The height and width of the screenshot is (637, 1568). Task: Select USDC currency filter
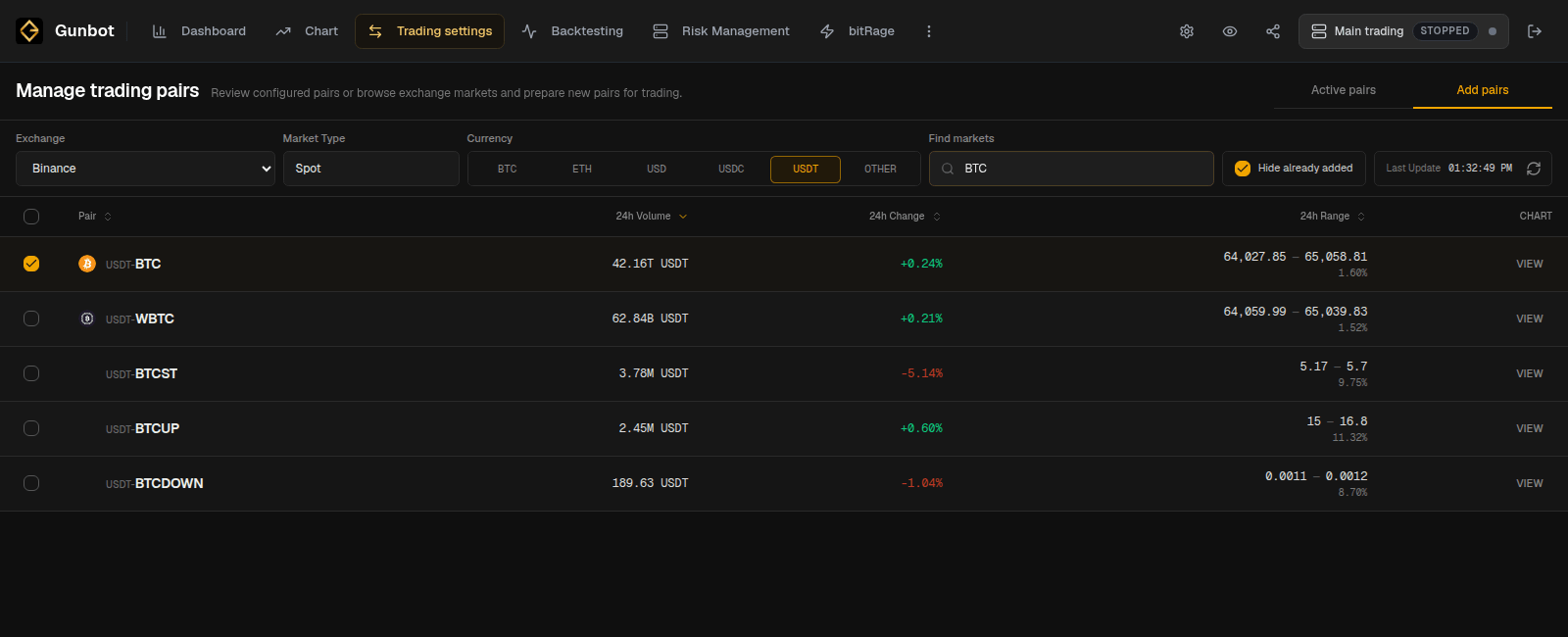(x=731, y=170)
